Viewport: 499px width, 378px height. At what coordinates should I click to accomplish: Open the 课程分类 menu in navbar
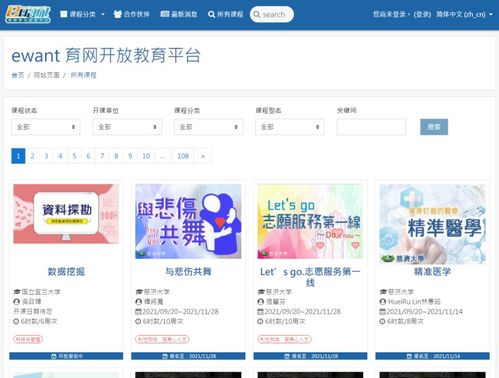click(82, 14)
